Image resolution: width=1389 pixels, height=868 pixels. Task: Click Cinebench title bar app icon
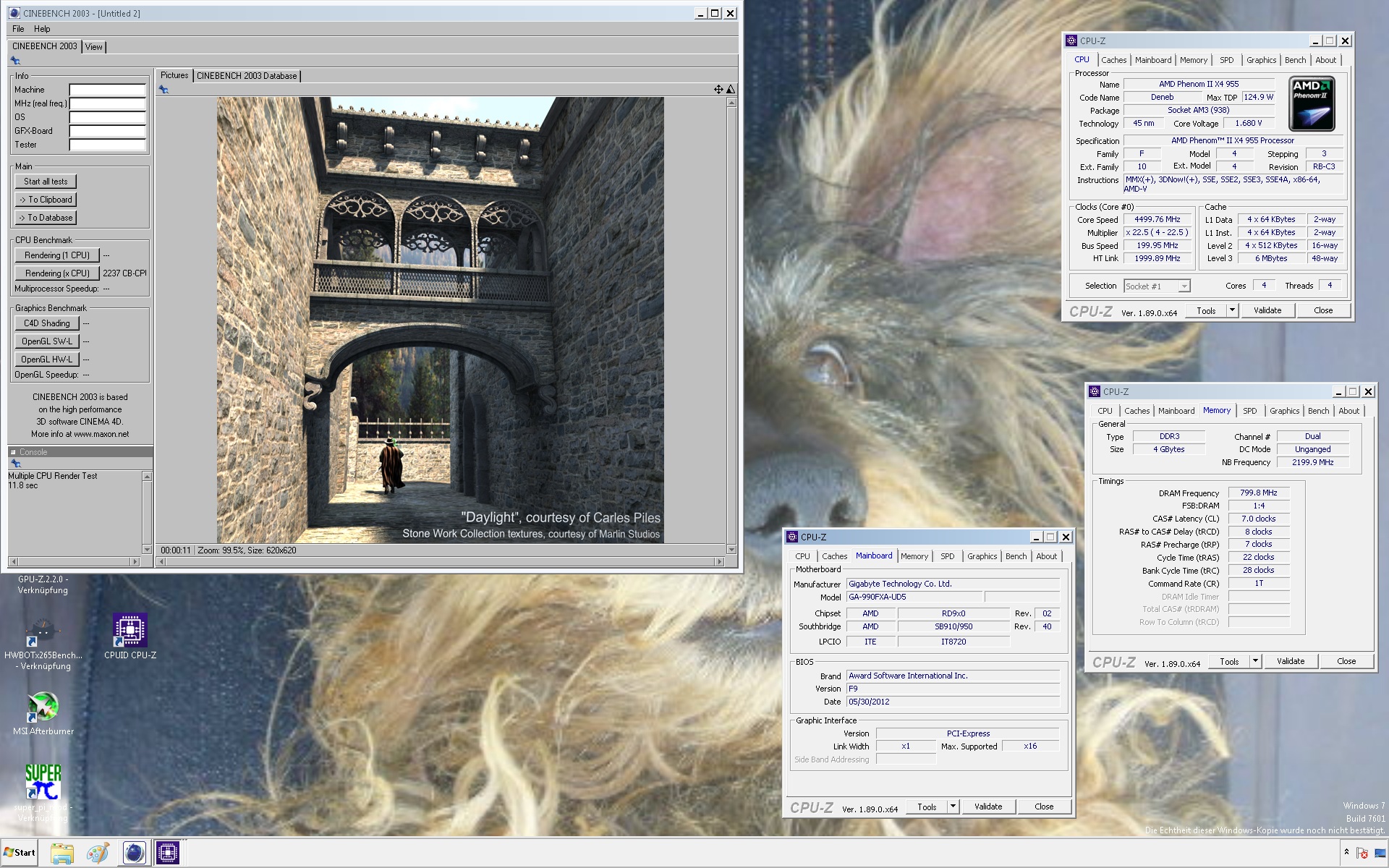pyautogui.click(x=14, y=13)
